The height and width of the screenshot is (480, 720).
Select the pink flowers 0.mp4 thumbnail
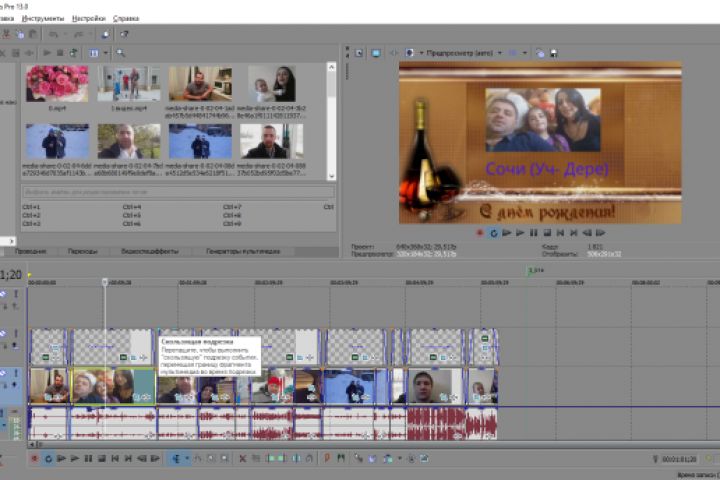57,83
